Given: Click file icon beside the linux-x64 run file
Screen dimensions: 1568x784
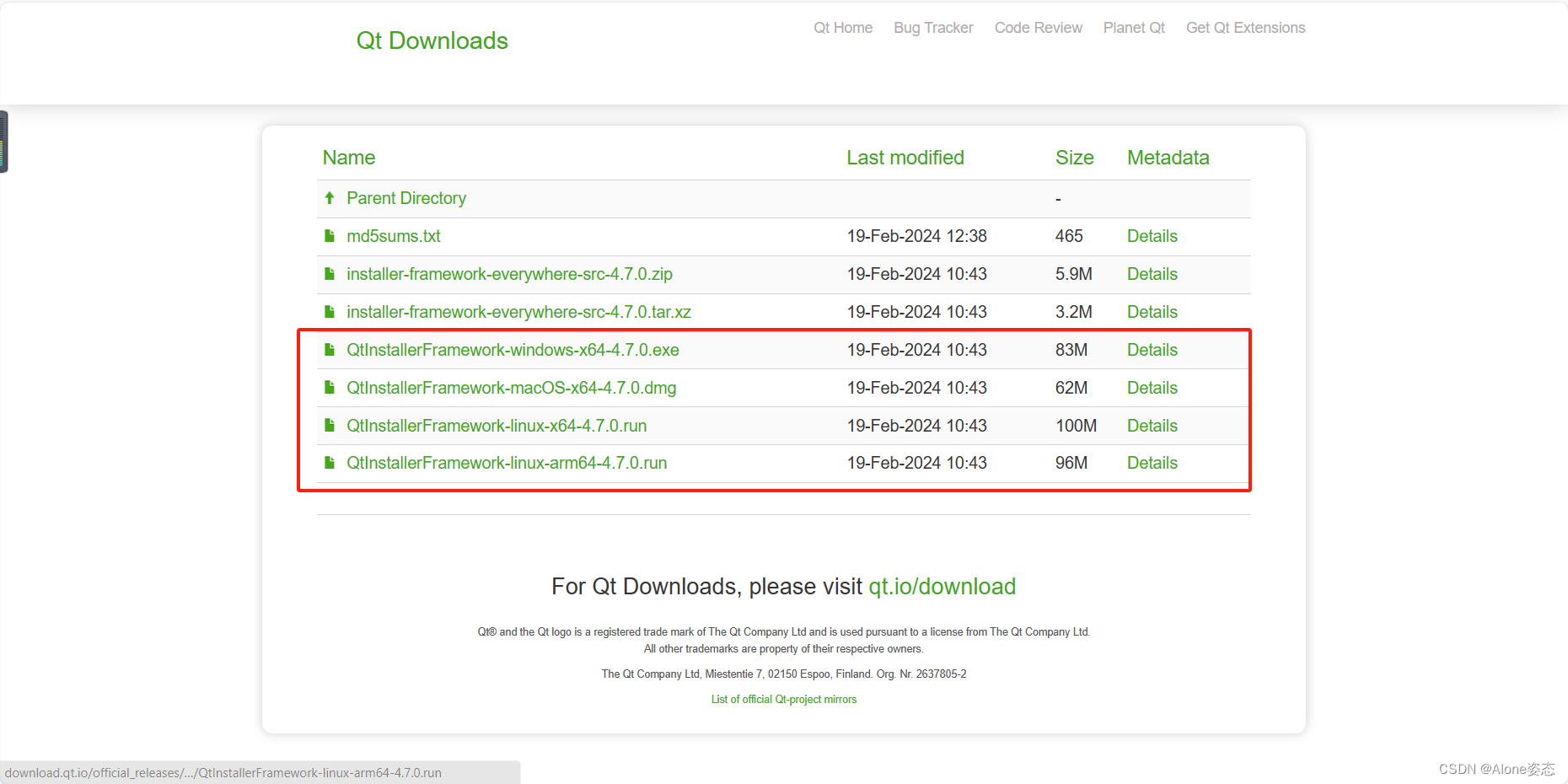Looking at the screenshot, I should click(330, 426).
